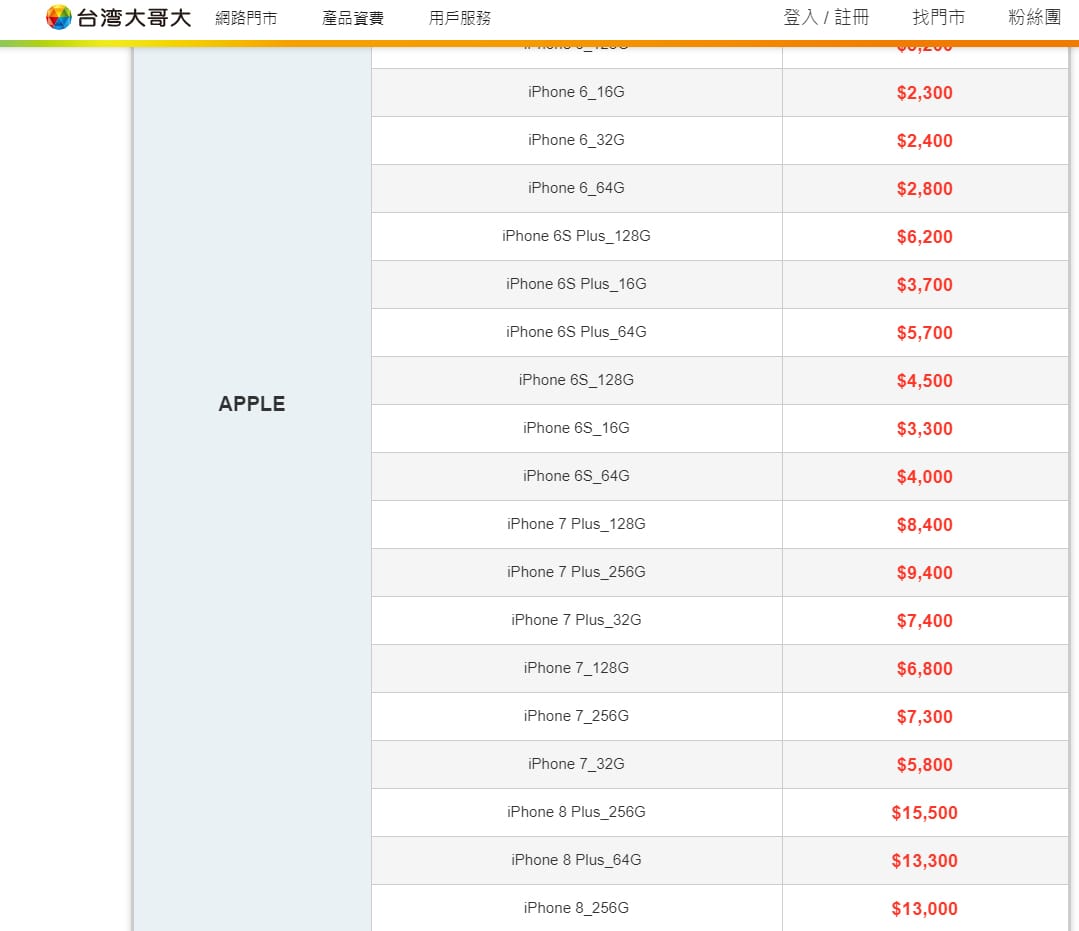
Task: Select the iPhone 6_16G row
Action: coord(720,92)
